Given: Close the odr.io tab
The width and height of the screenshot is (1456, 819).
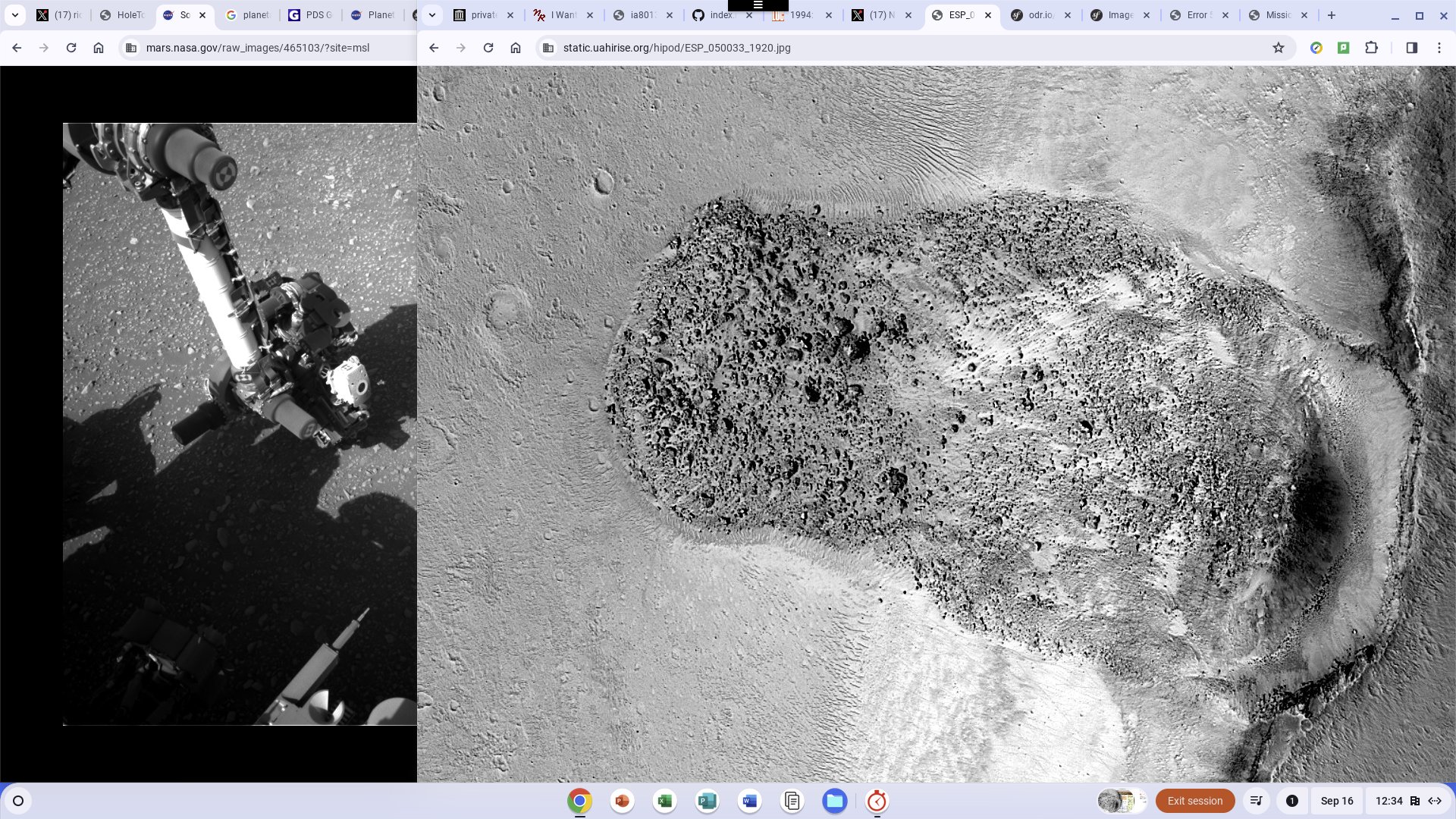Looking at the screenshot, I should click(x=1068, y=15).
